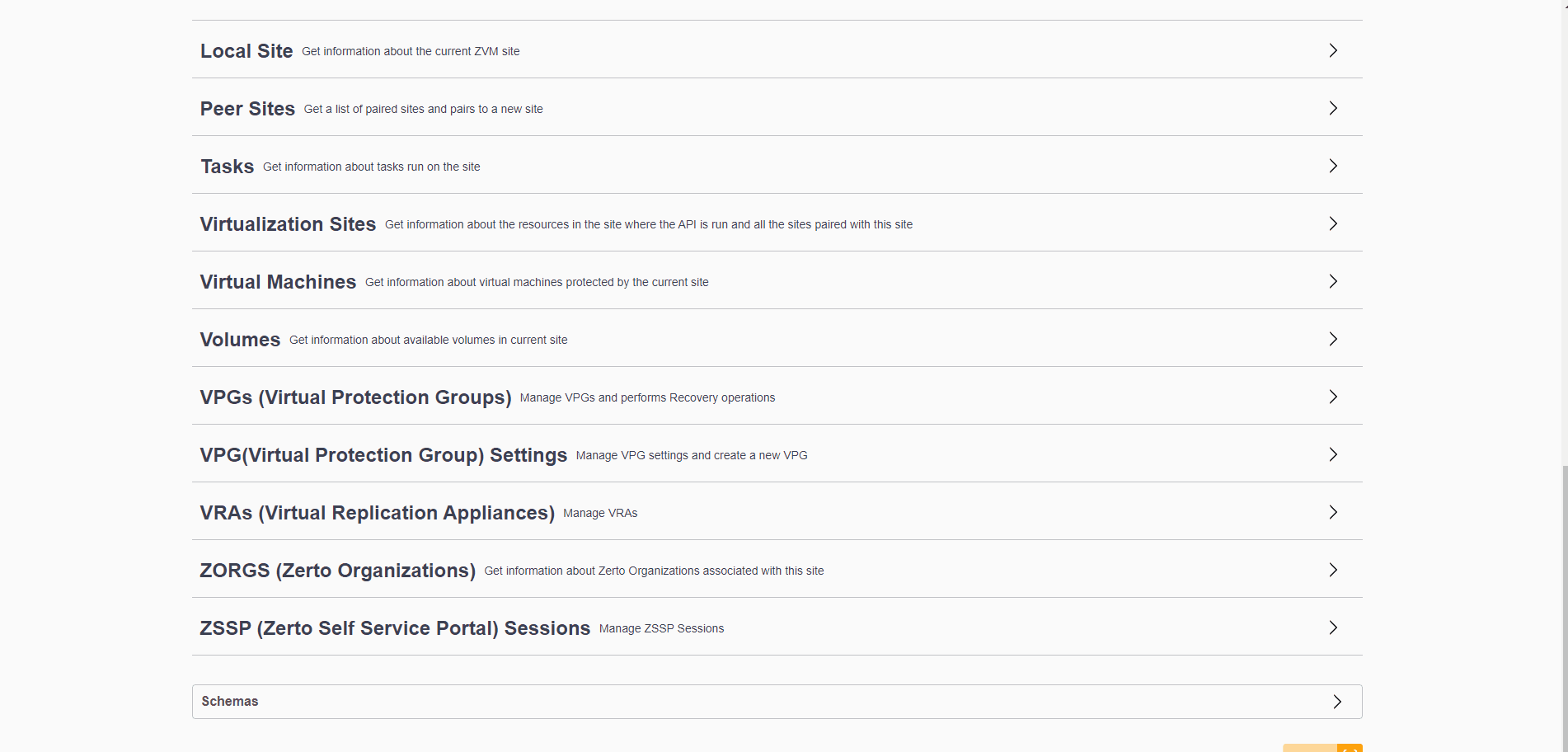The width and height of the screenshot is (1568, 752).
Task: Click the Virtualization Sites chevron icon
Action: [x=1333, y=223]
